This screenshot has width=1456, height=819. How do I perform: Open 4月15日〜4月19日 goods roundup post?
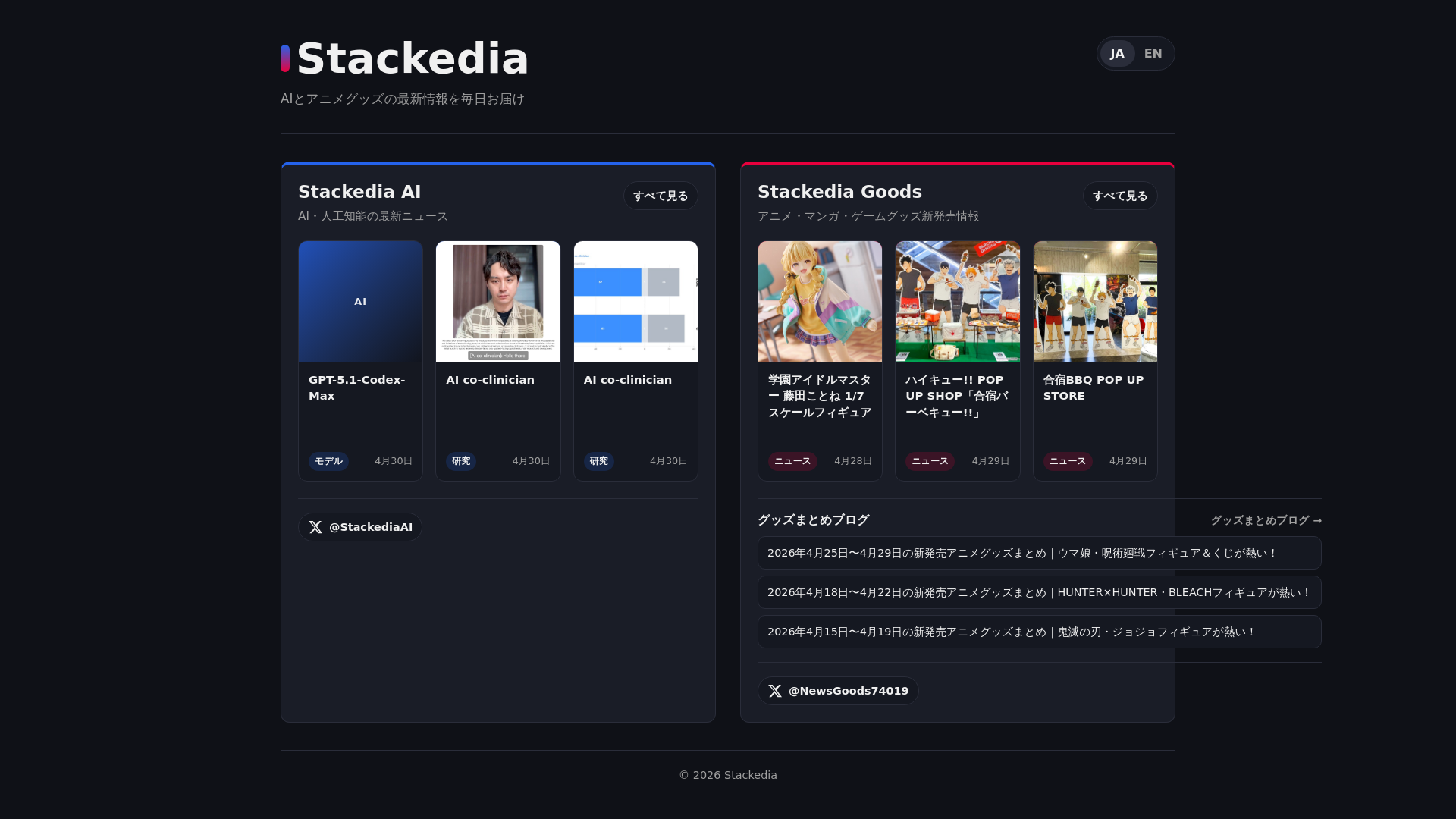(x=1040, y=632)
